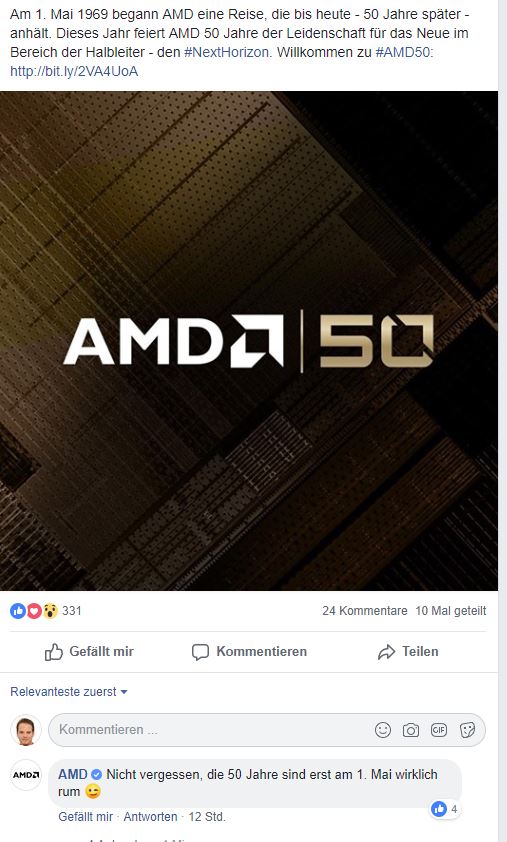Open the #AMD50 hashtag link
507x842 pixels.
(403, 53)
